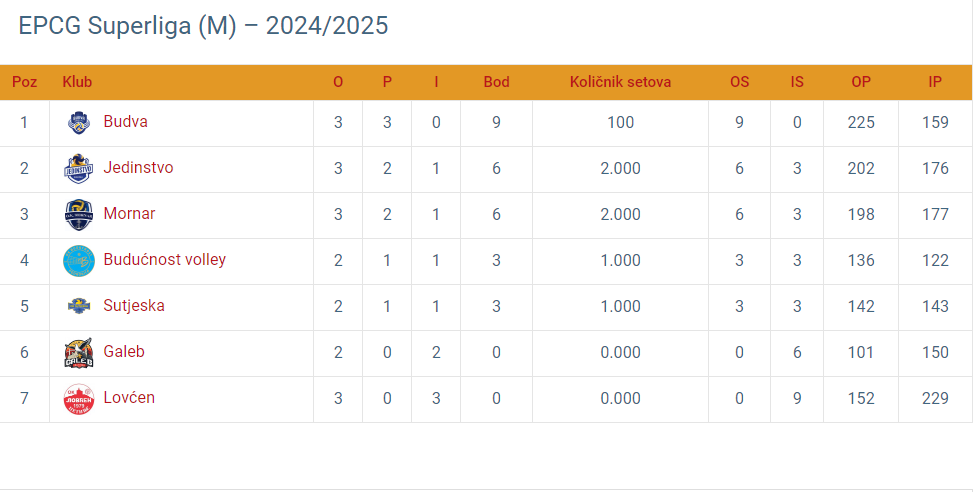This screenshot has height=492, width=977.
Task: Open the Sutjeska team link
Action: pos(134,306)
